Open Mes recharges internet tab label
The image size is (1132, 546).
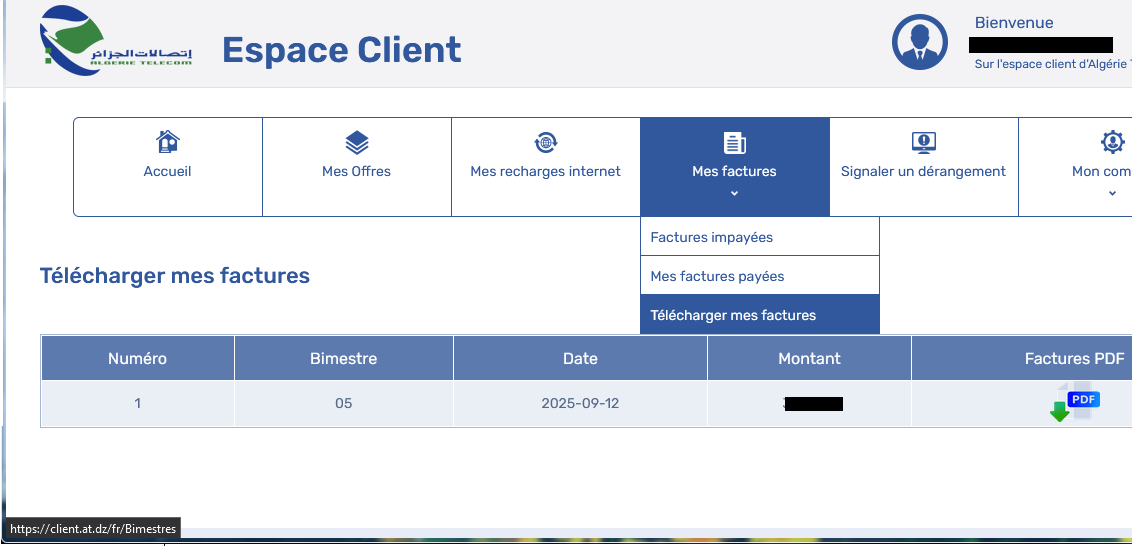546,171
